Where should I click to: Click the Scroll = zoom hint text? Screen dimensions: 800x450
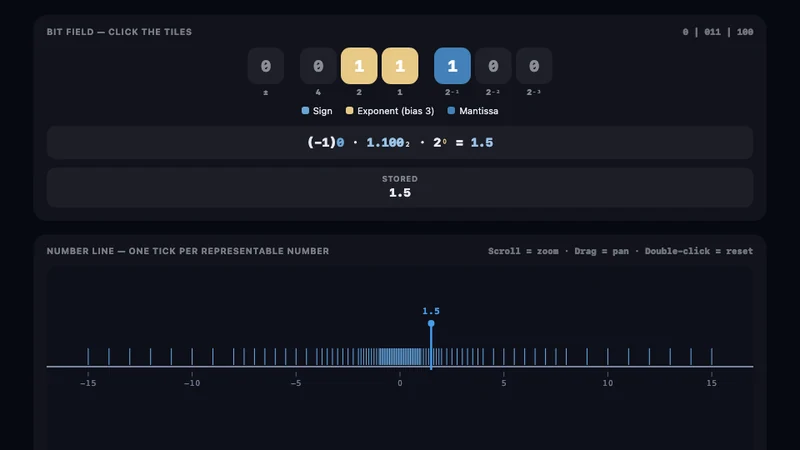point(523,251)
